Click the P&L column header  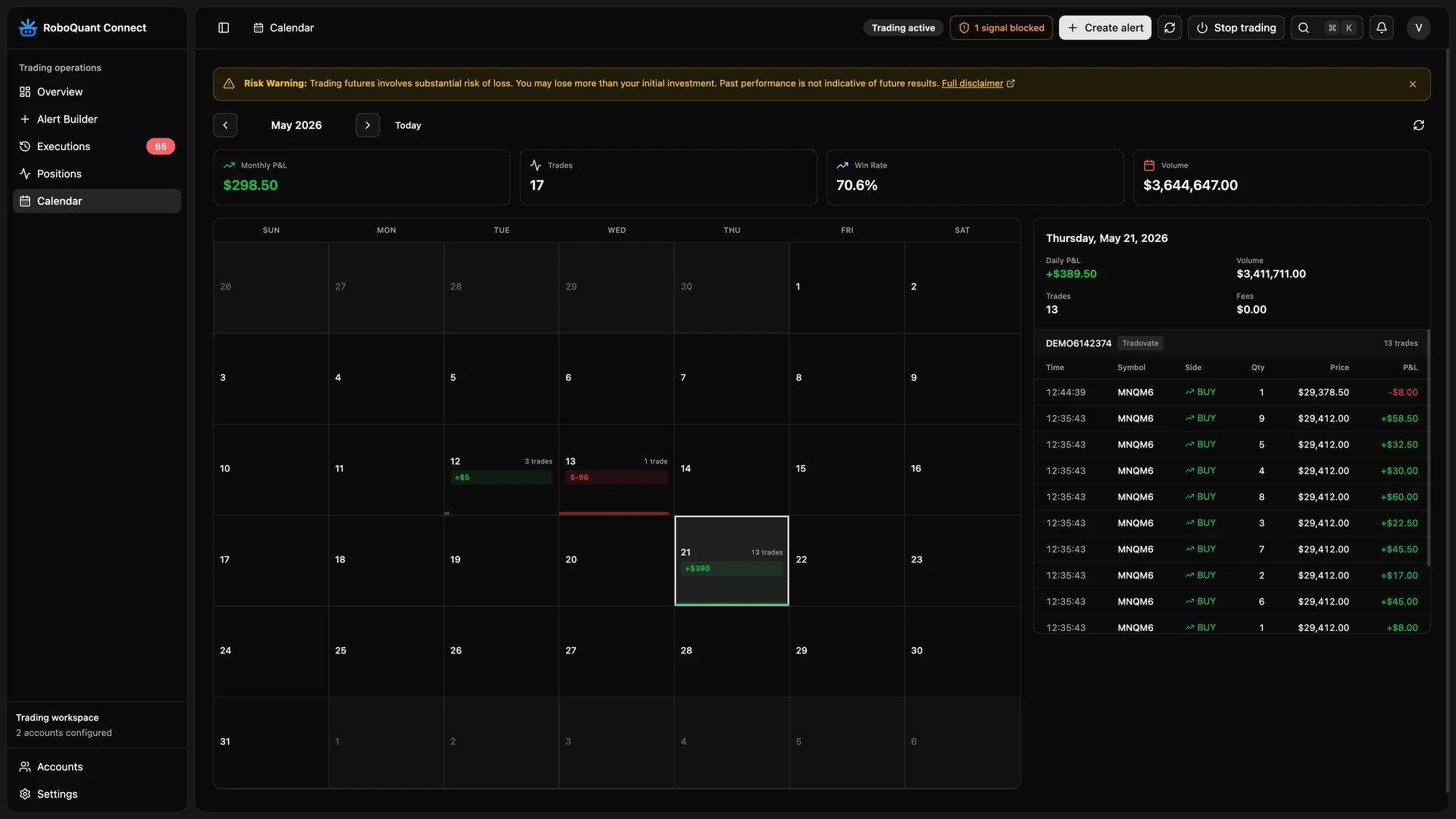coord(1410,367)
